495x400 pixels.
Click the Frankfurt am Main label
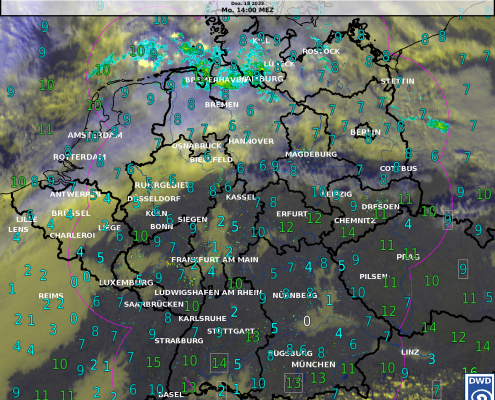215,260
